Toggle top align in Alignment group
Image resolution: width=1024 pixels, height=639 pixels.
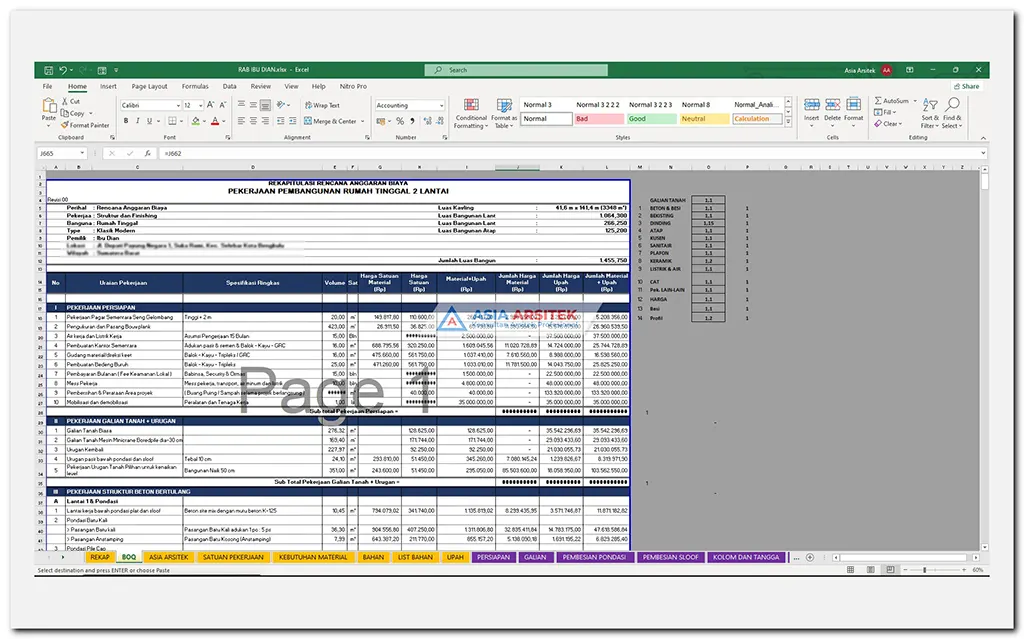(x=242, y=105)
